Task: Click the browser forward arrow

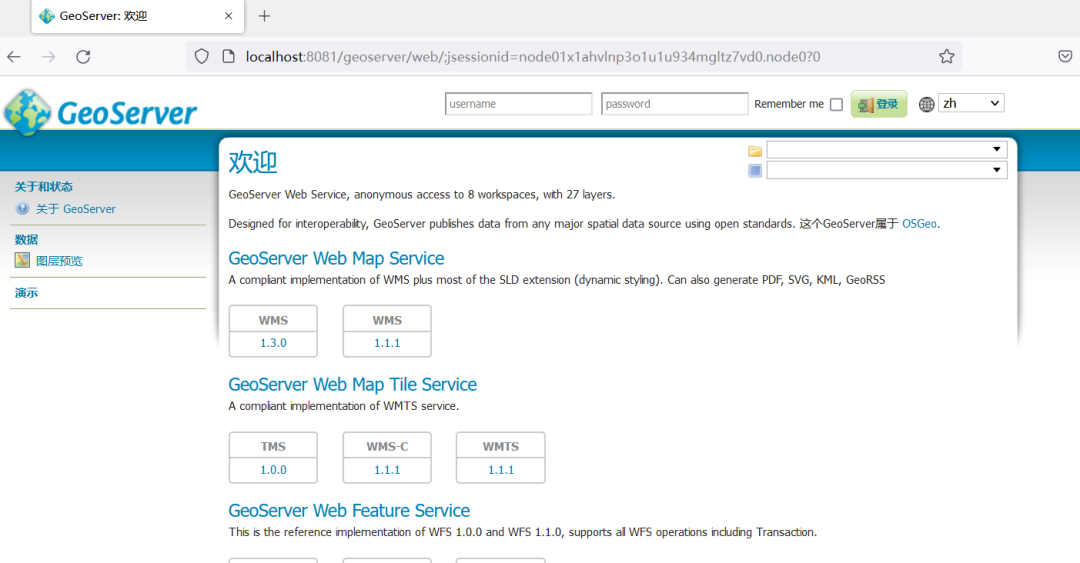Action: (x=48, y=57)
